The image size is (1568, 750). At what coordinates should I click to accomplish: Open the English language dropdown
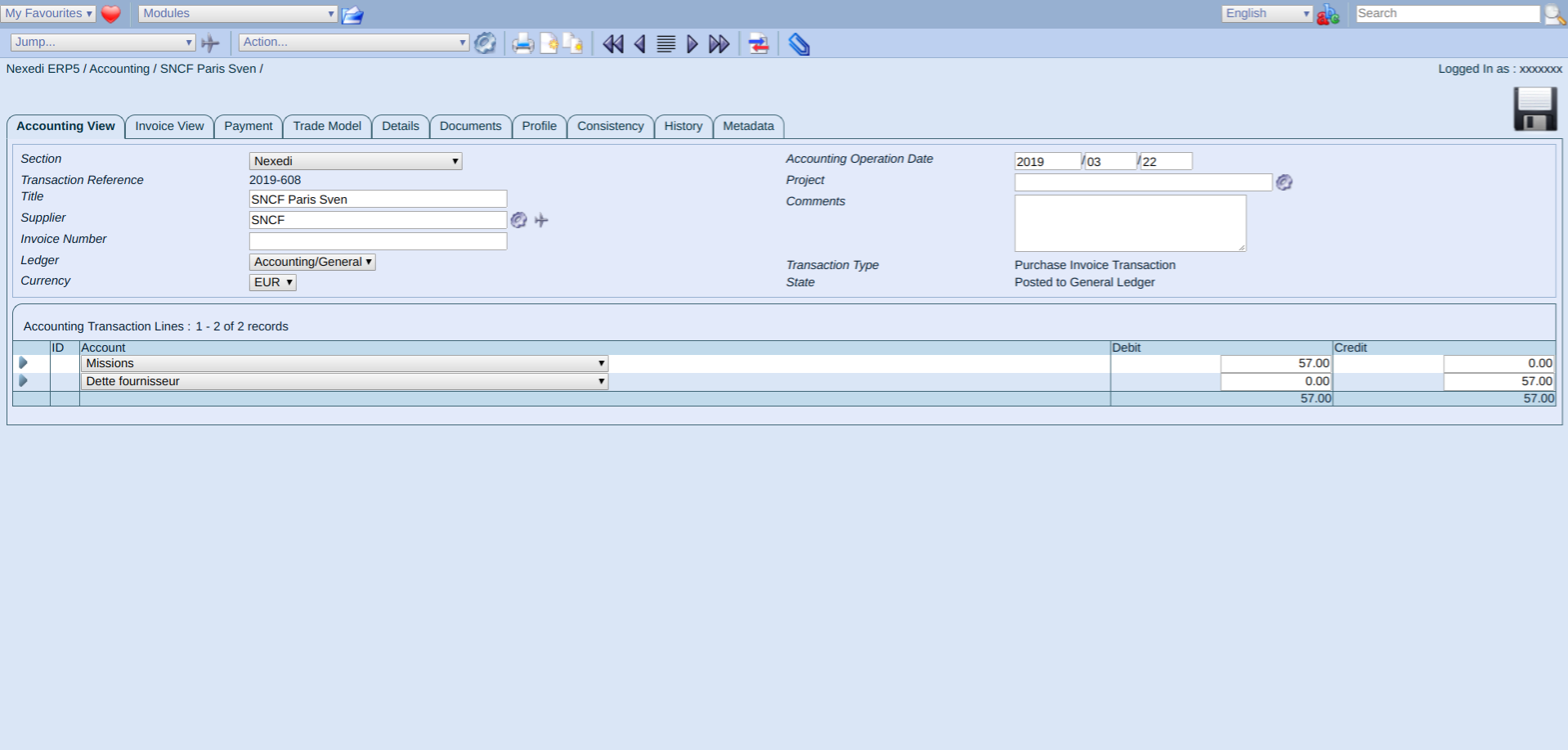click(x=1267, y=14)
